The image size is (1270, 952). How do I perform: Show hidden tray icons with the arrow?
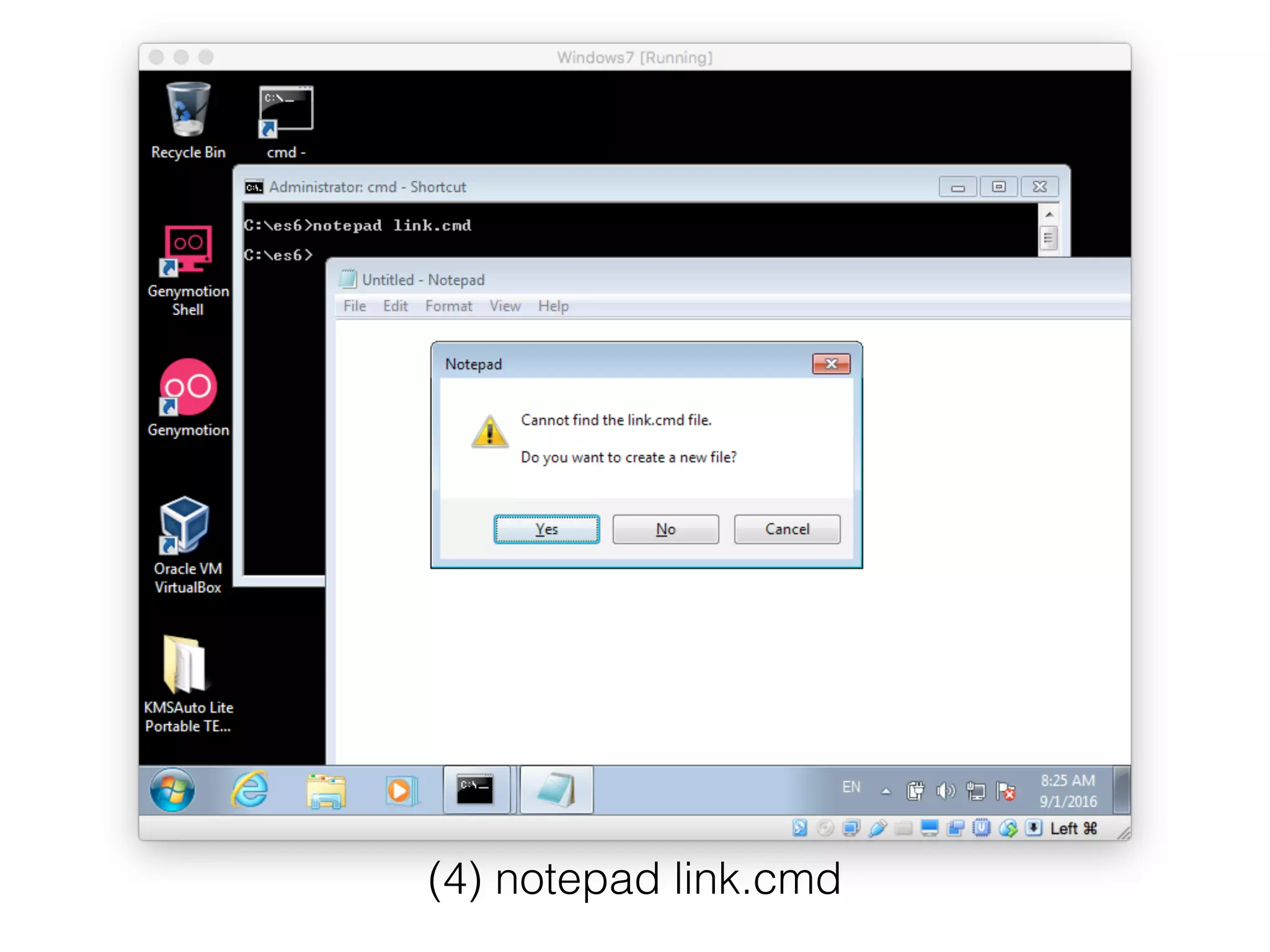pos(886,791)
